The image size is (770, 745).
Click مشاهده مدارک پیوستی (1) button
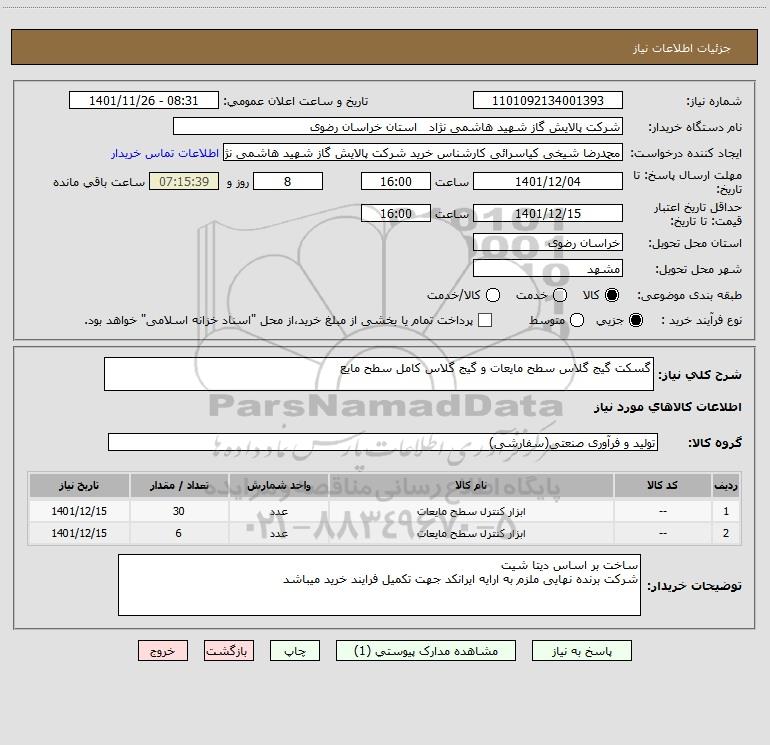pyautogui.click(x=426, y=651)
